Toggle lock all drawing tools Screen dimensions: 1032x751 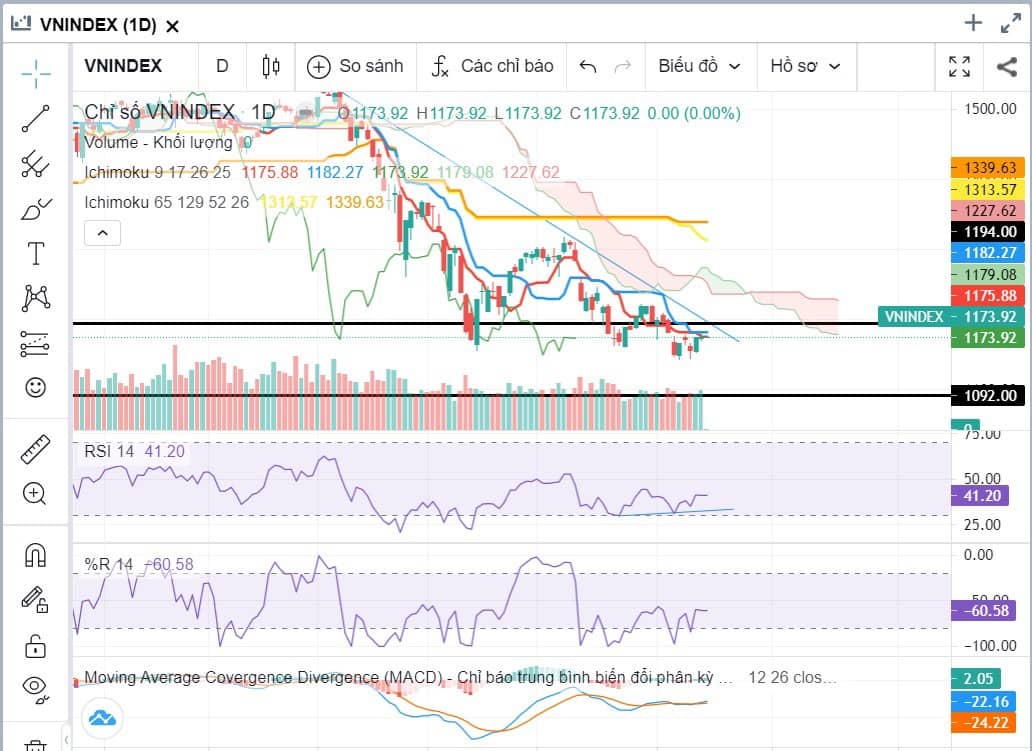36,646
